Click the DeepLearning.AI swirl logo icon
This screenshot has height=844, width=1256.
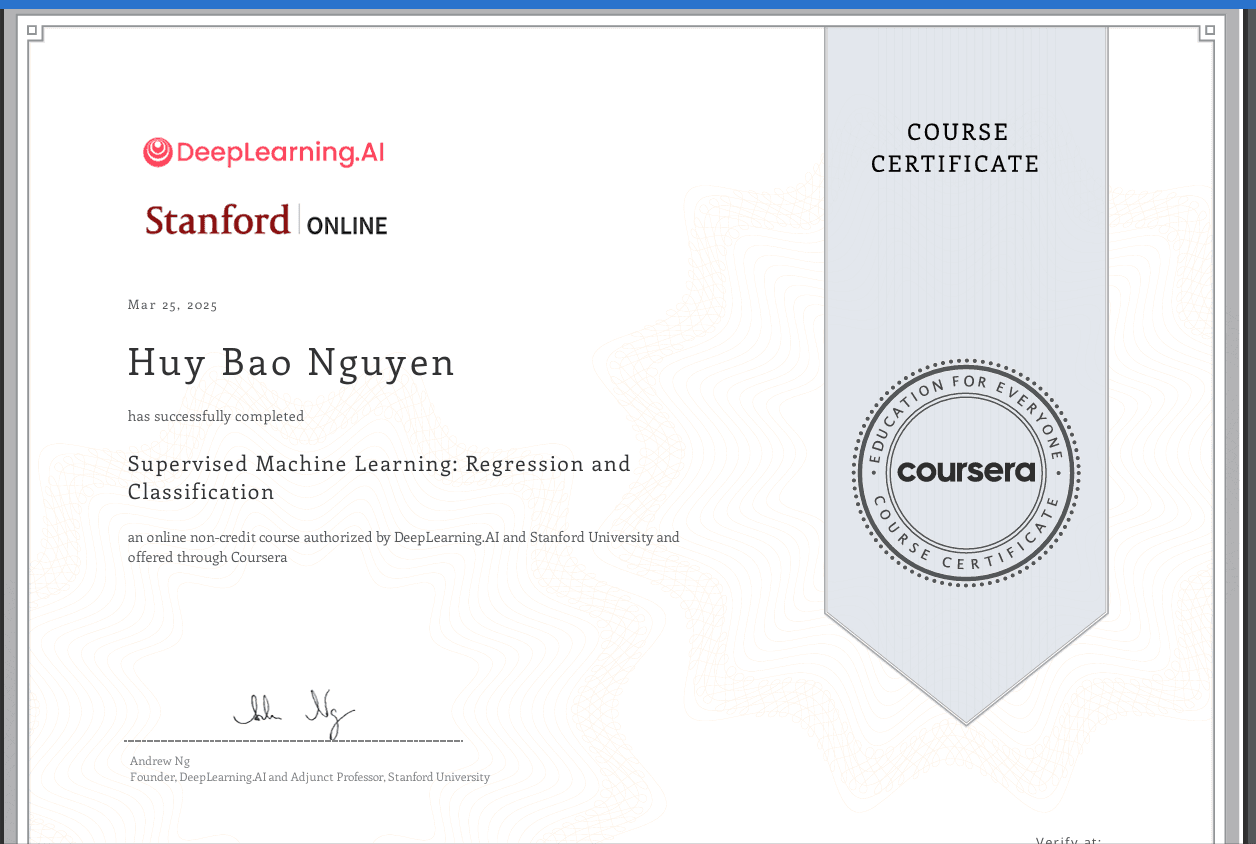point(157,152)
